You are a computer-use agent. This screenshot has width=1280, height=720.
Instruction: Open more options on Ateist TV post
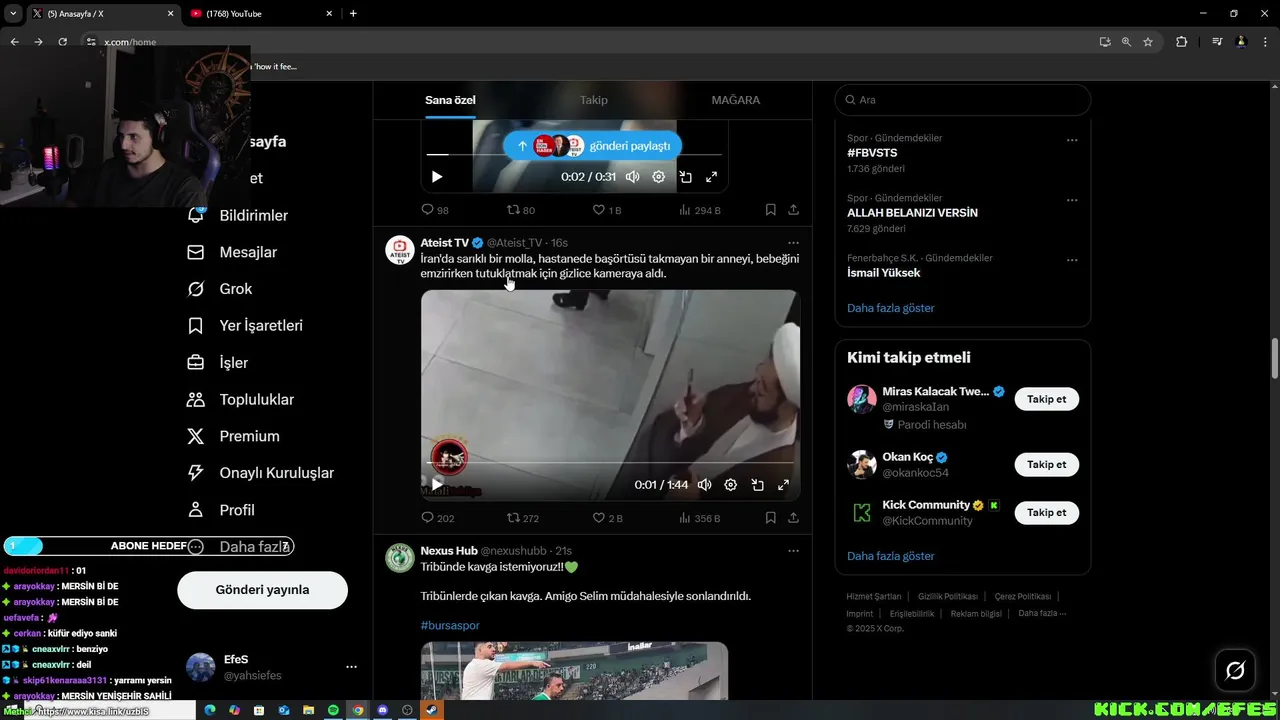coord(793,243)
